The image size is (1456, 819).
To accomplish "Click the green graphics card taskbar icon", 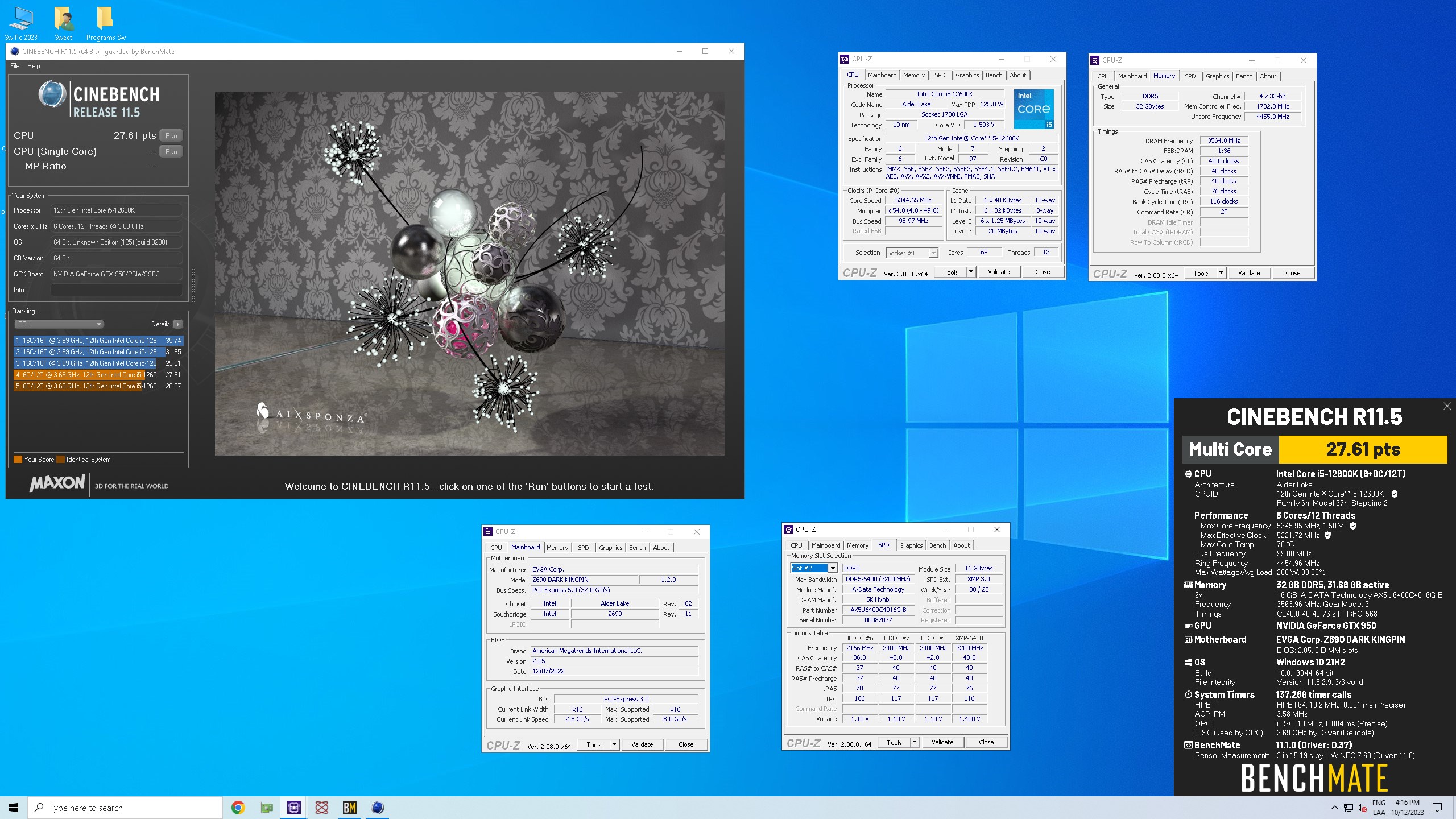I will (266, 808).
